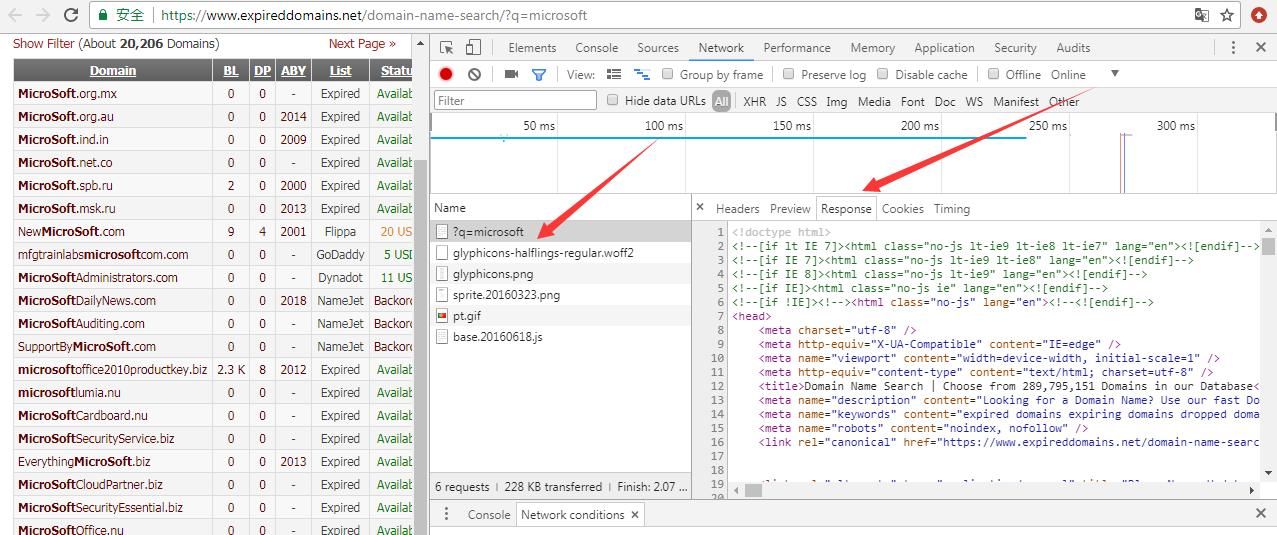Screen dimensions: 1277x535
Task: Filter requests by Font type
Action: tap(913, 101)
